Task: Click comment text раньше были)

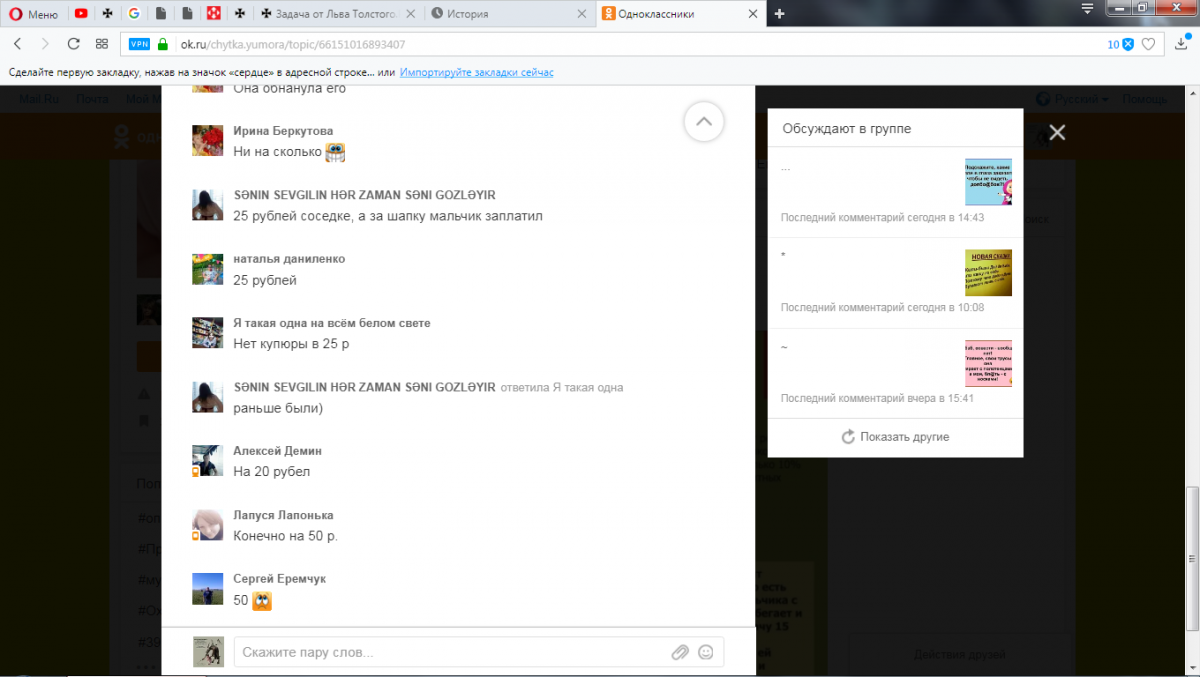Action: 278,408
